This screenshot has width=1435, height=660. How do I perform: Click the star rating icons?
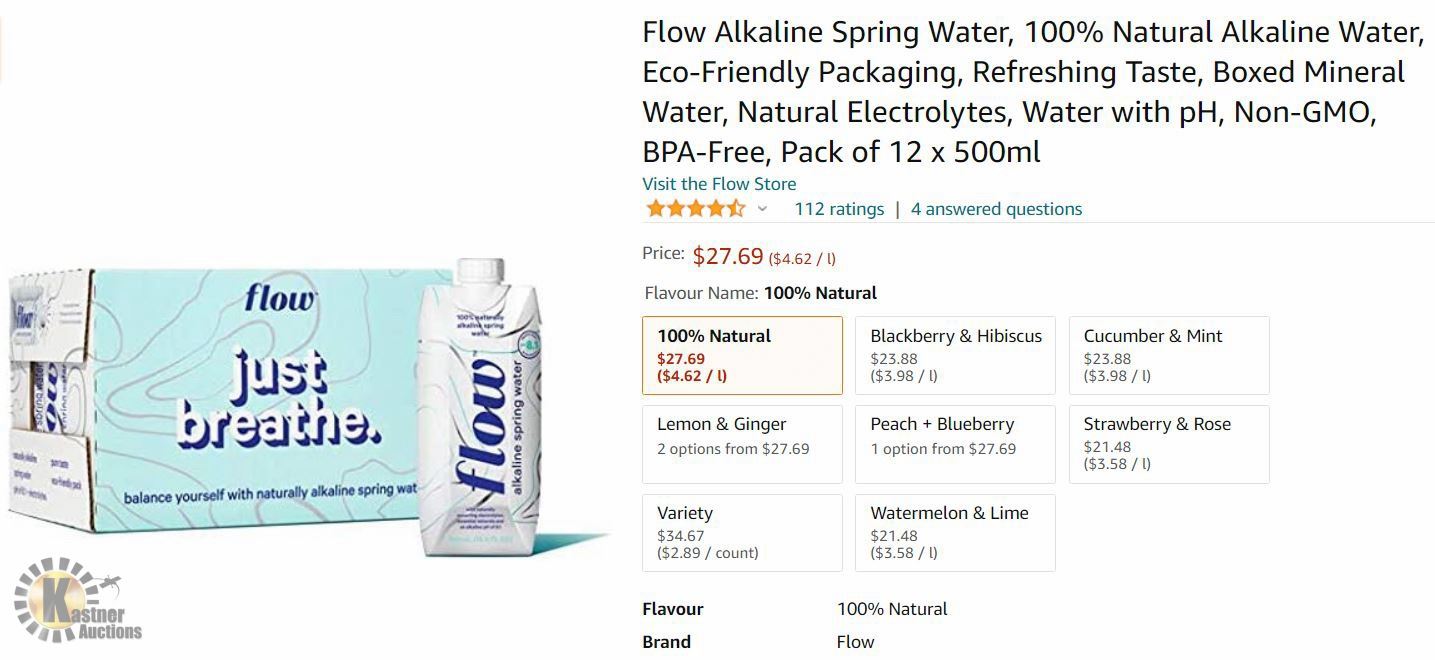click(x=695, y=209)
